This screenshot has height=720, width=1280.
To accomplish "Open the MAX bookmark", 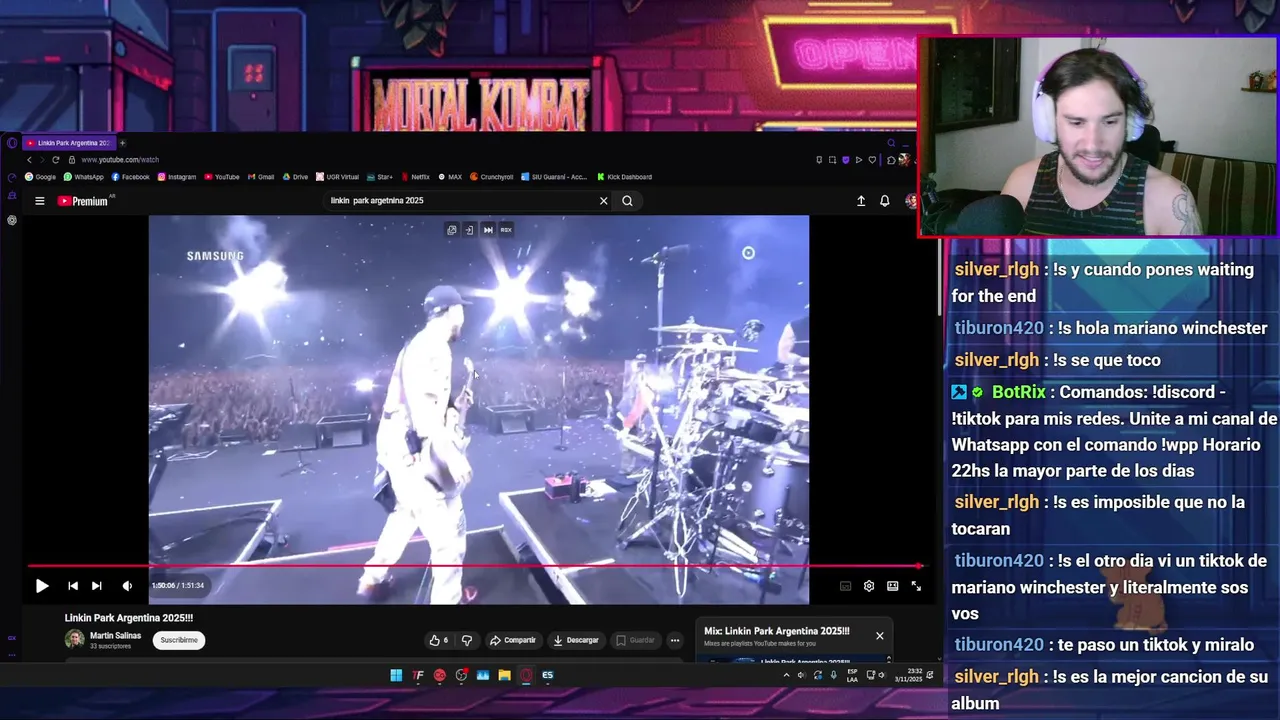I will (x=450, y=177).
